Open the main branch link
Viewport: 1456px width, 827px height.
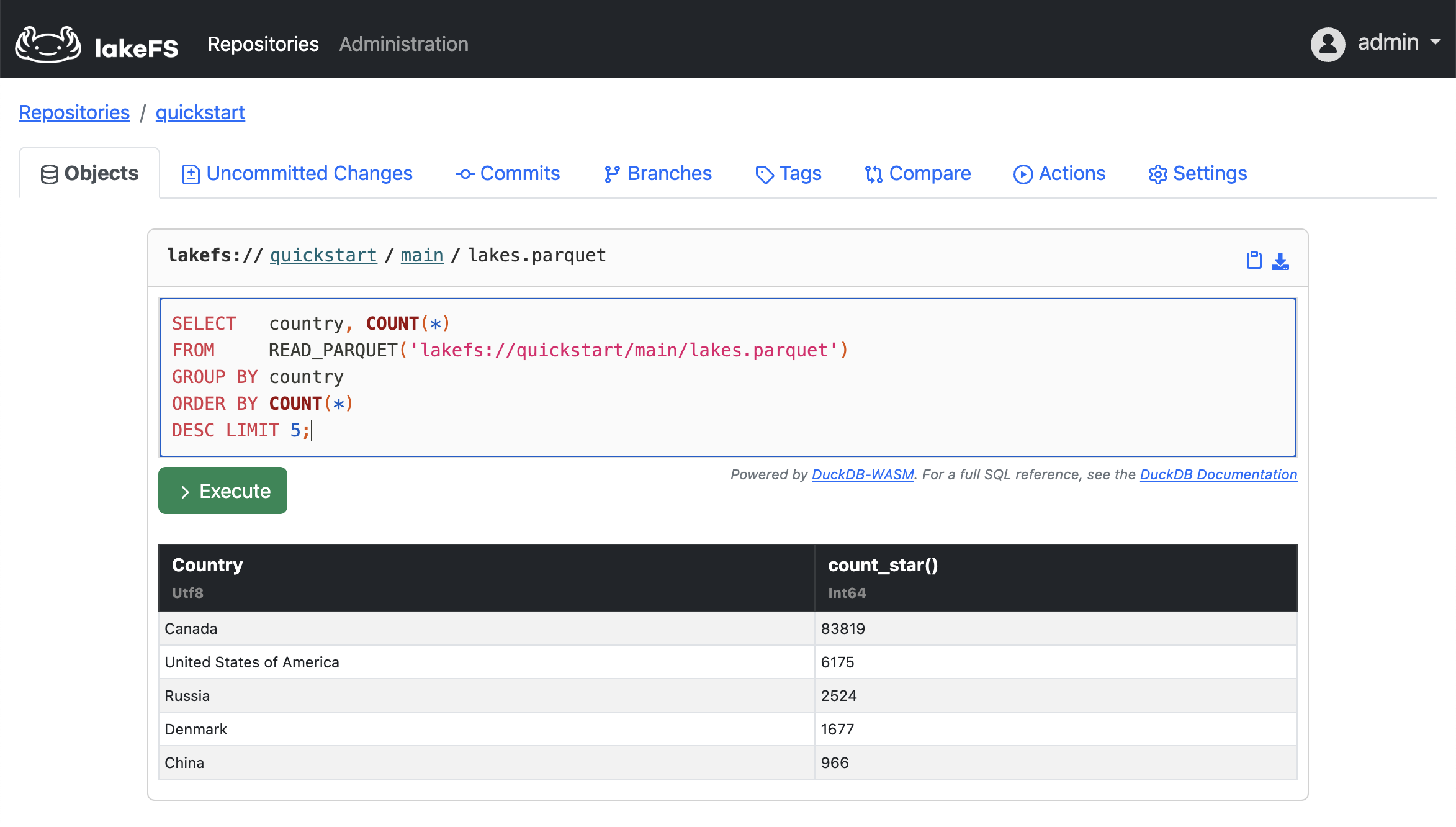coord(421,255)
